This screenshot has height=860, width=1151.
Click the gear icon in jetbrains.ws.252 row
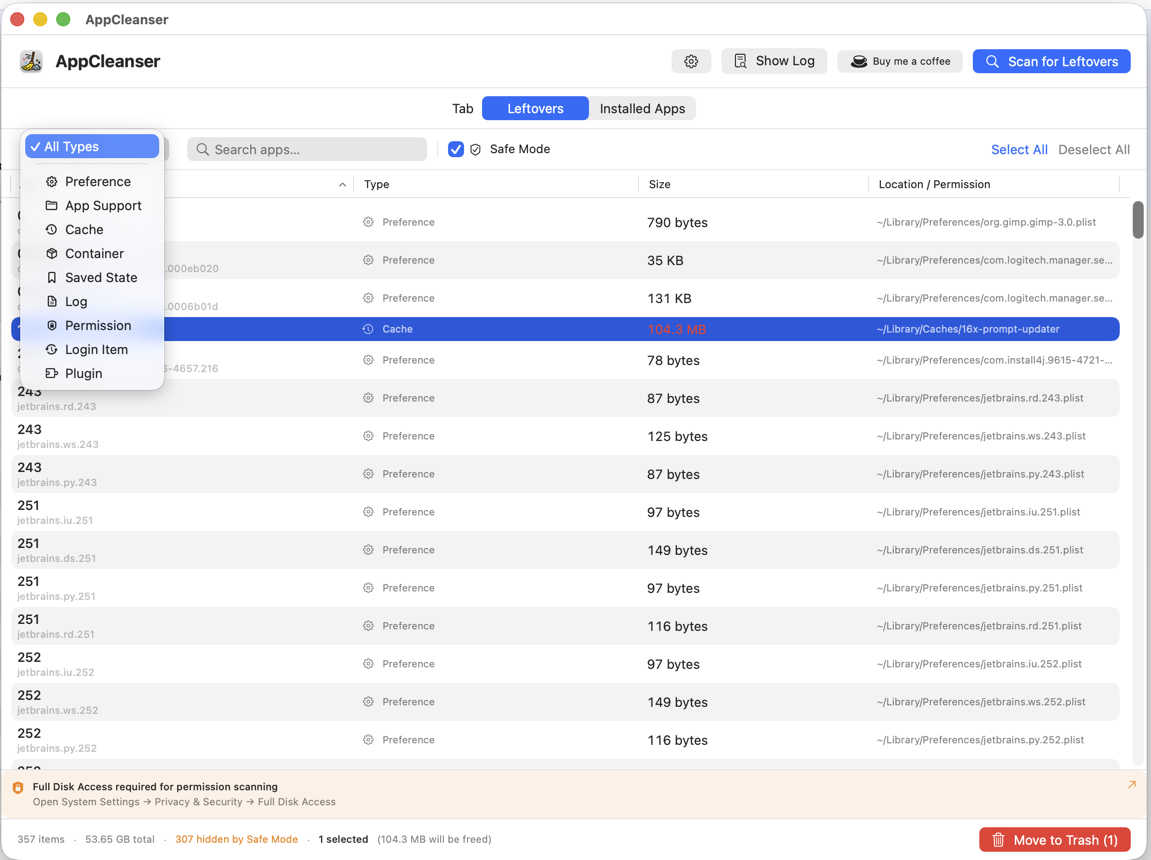point(368,702)
